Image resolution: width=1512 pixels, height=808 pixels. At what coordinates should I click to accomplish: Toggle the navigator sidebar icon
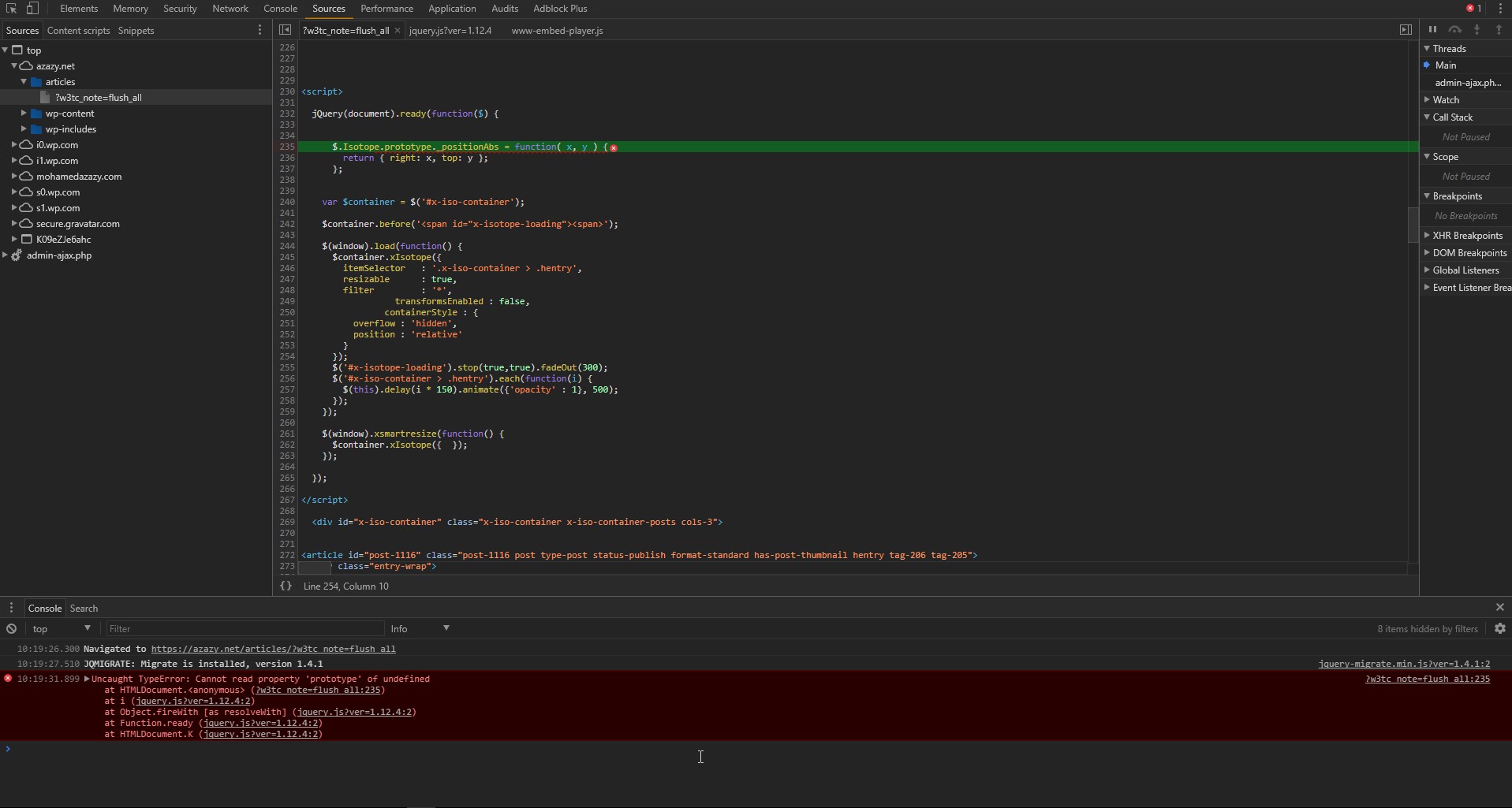click(286, 30)
